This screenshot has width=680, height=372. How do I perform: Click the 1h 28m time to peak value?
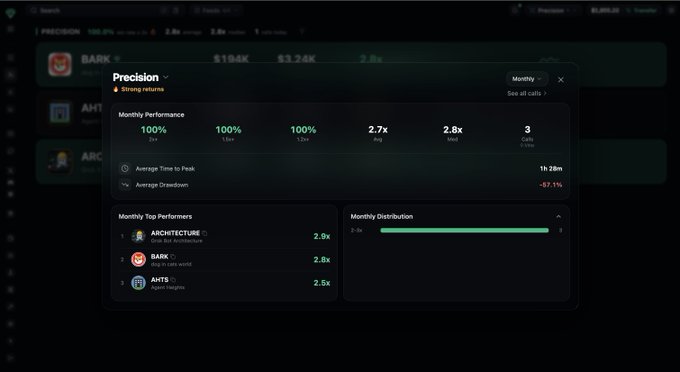point(551,169)
